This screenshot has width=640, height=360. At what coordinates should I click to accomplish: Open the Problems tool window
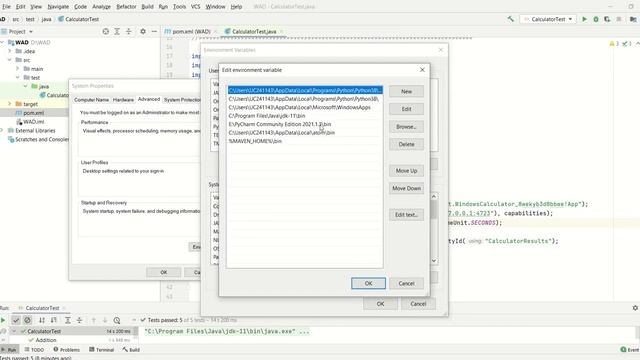click(67, 350)
